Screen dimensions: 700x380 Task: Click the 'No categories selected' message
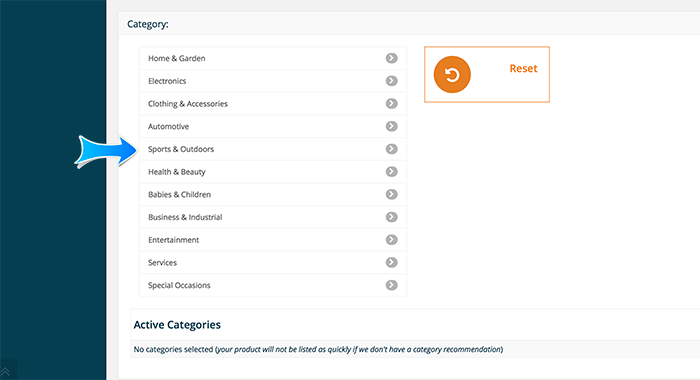pyautogui.click(x=318, y=349)
